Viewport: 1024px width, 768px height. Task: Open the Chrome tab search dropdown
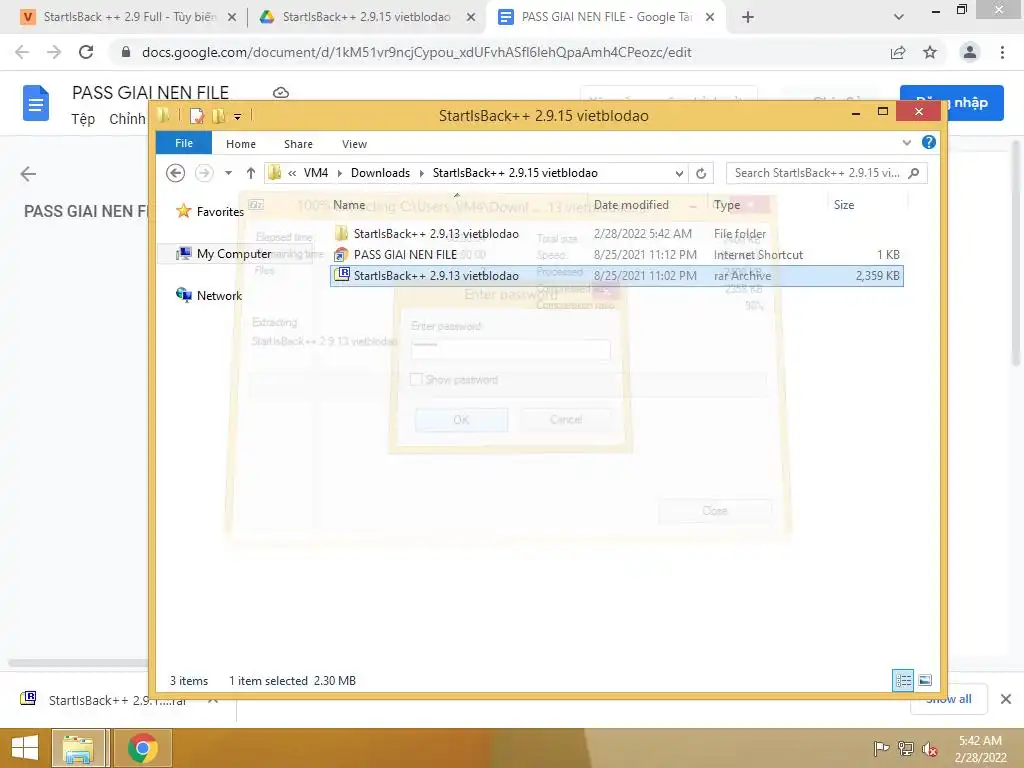(x=899, y=17)
